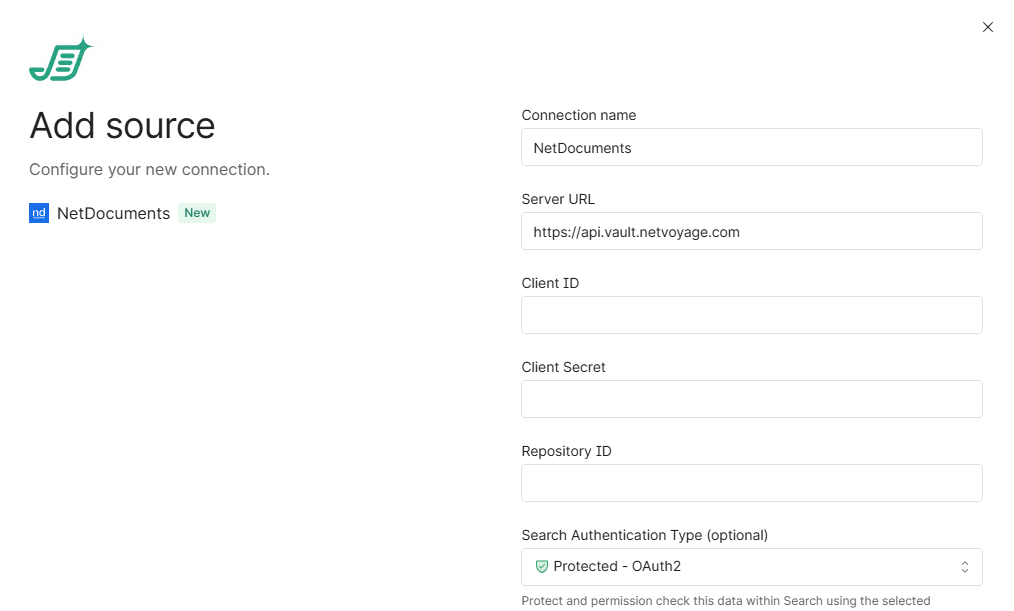Click the 'Repository ID' label
The image size is (1014, 611).
click(x=566, y=451)
